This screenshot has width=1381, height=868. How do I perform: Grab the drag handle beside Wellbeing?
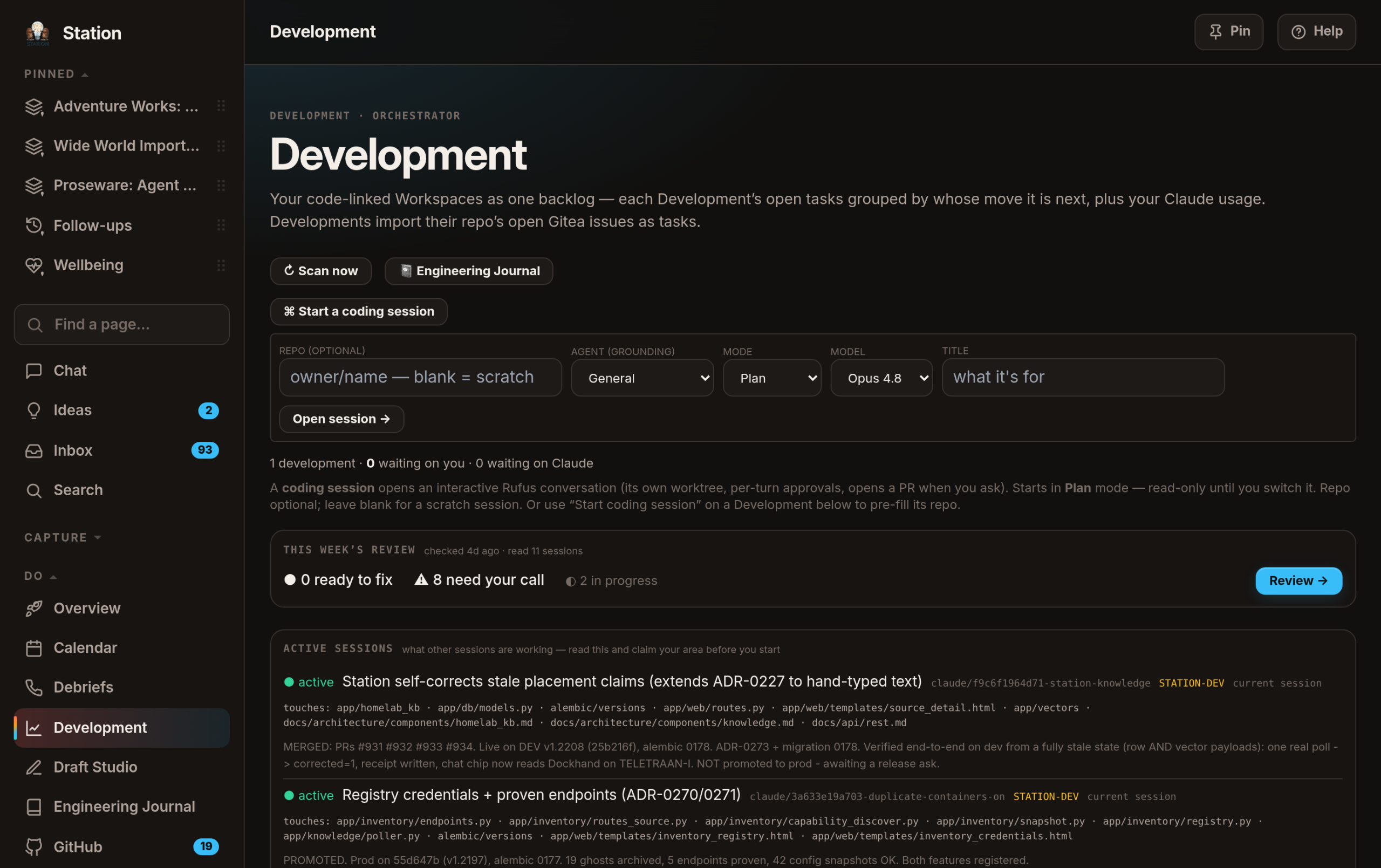221,265
